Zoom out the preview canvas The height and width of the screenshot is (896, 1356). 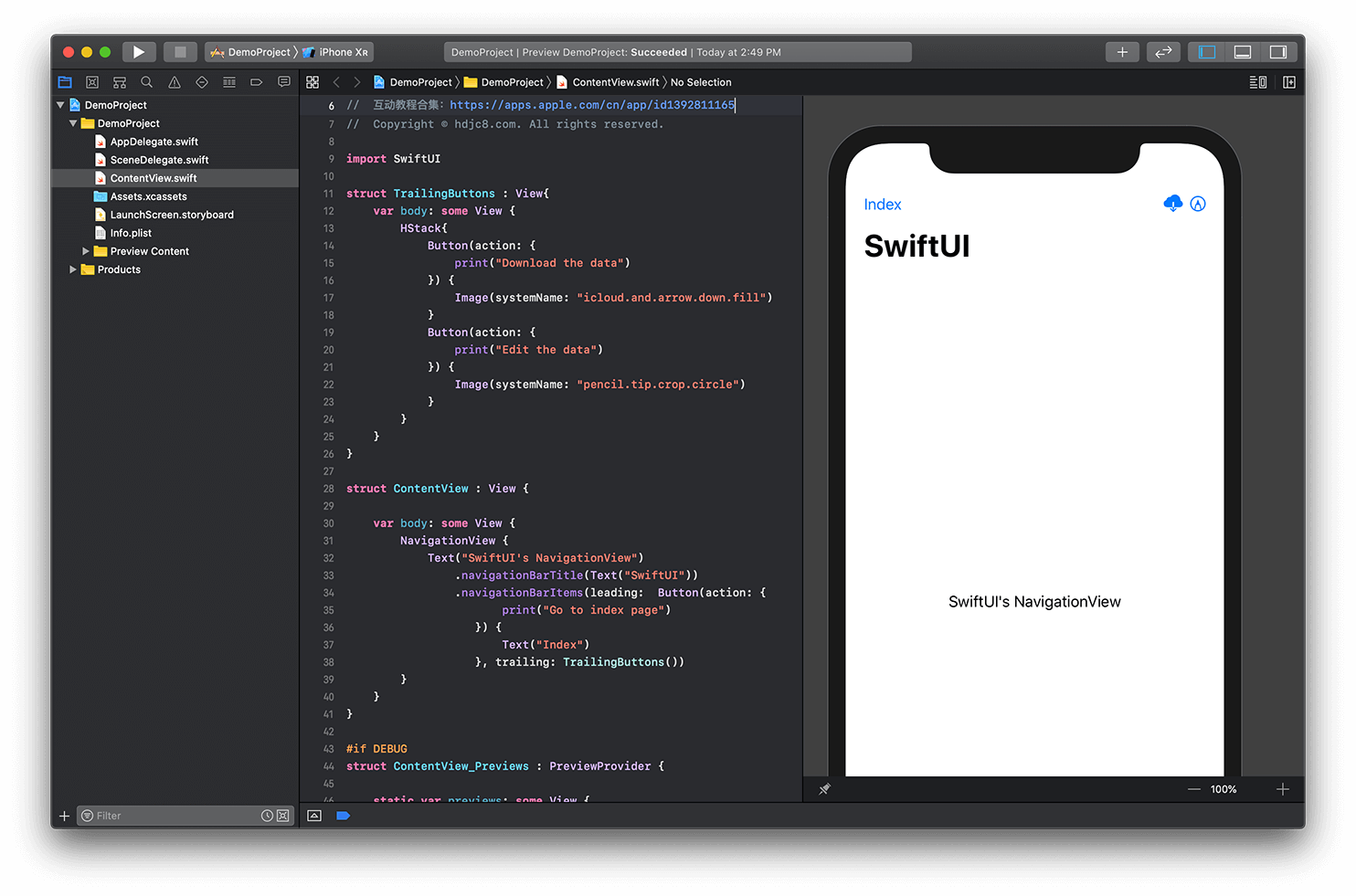1193,789
